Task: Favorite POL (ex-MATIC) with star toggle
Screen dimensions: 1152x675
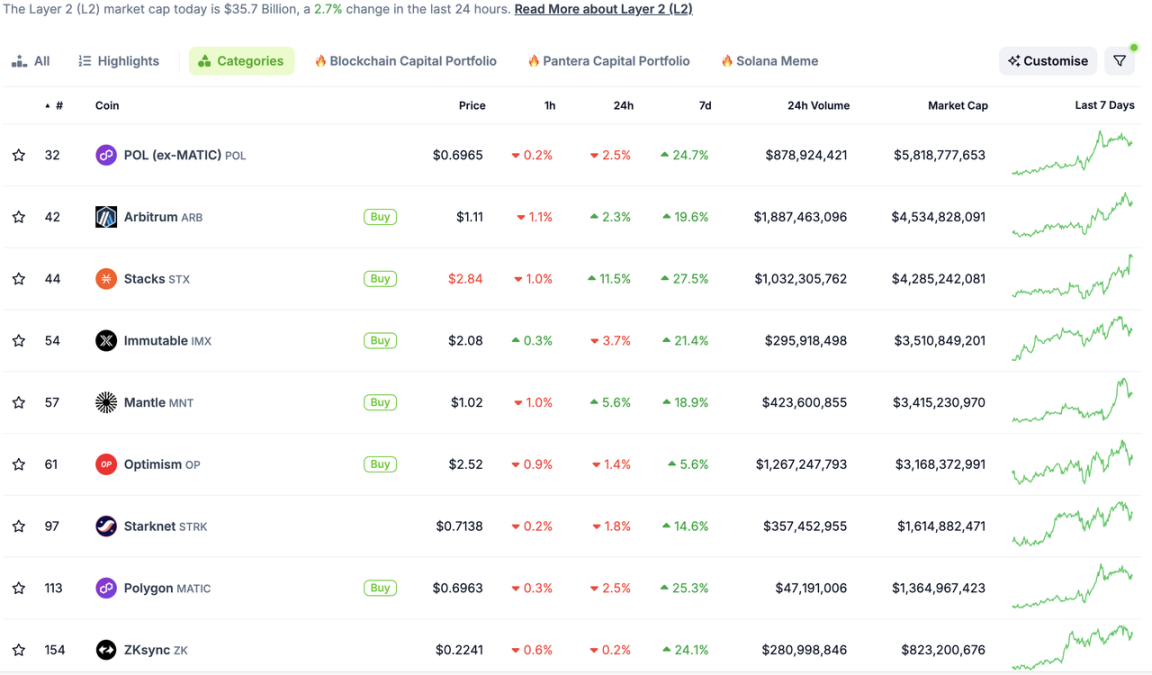Action: coord(19,155)
